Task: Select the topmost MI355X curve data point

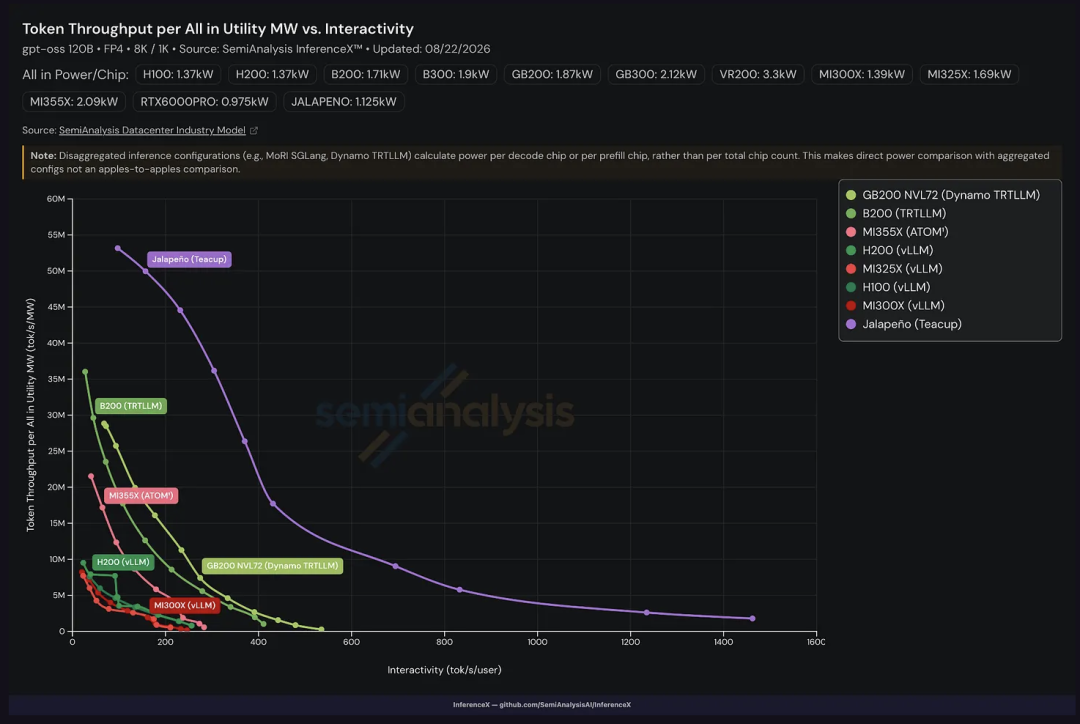Action: coord(91,477)
